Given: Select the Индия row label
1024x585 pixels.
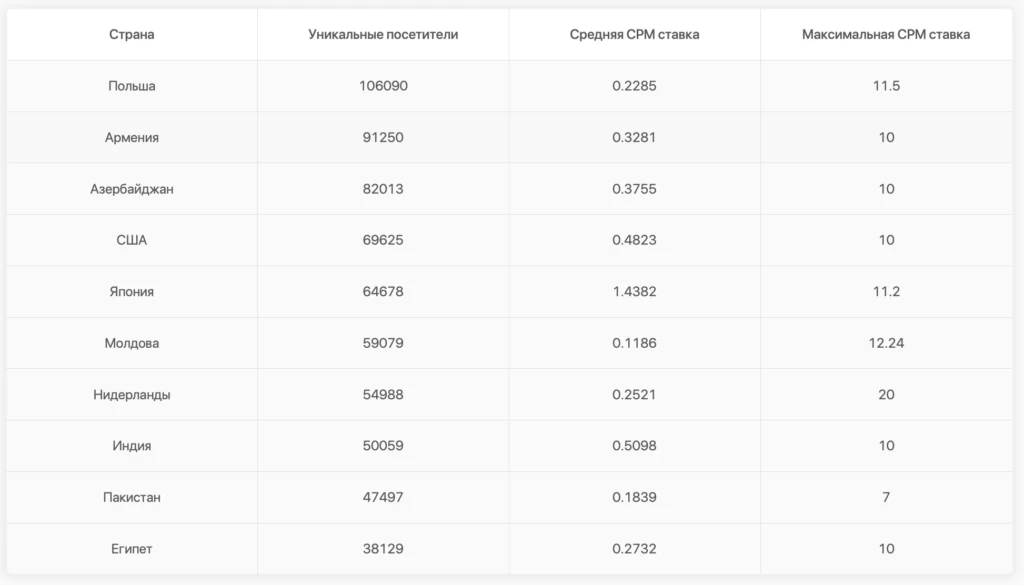Looking at the screenshot, I should click(x=131, y=446).
